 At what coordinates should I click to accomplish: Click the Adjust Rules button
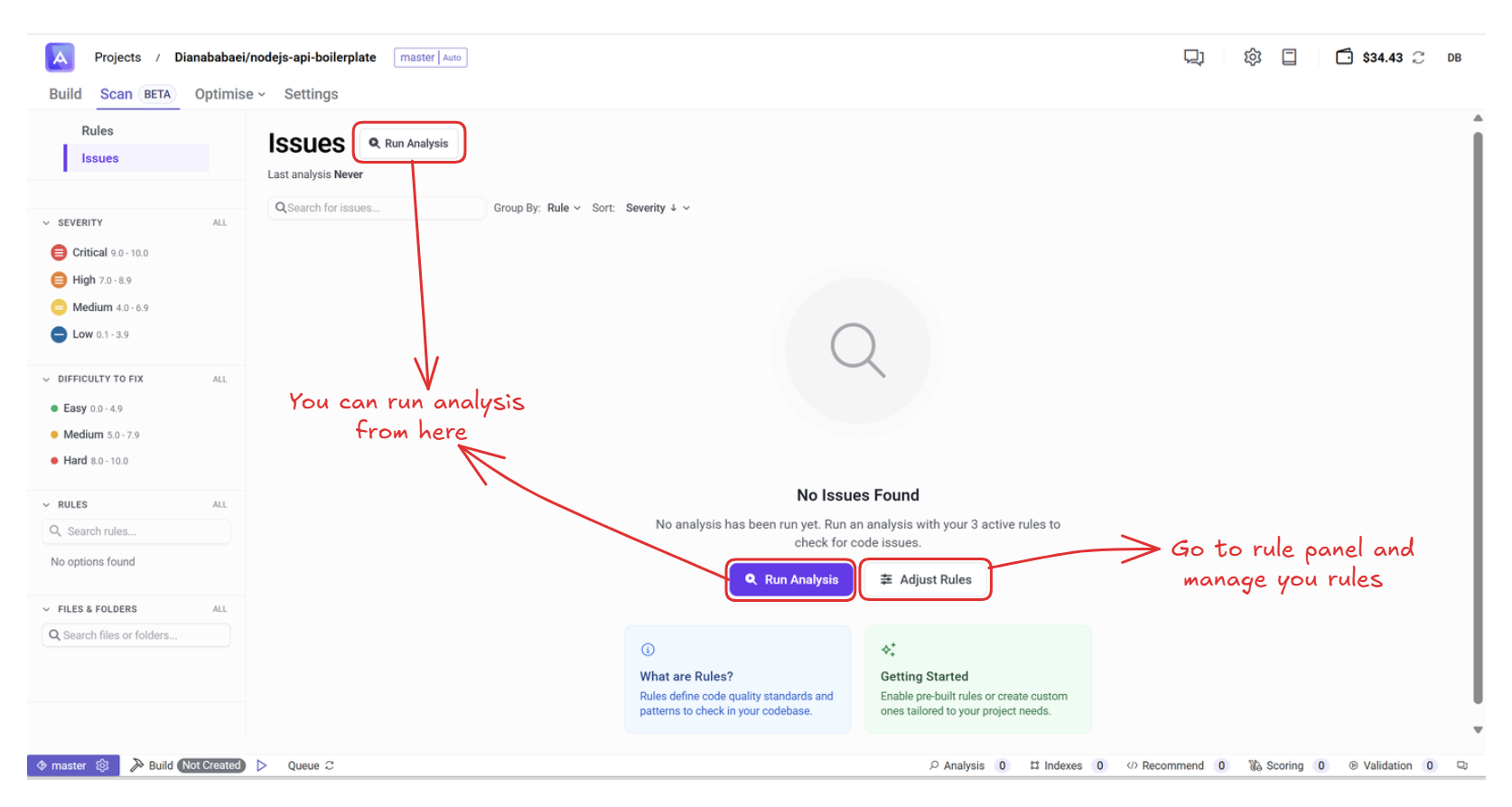pyautogui.click(x=925, y=579)
